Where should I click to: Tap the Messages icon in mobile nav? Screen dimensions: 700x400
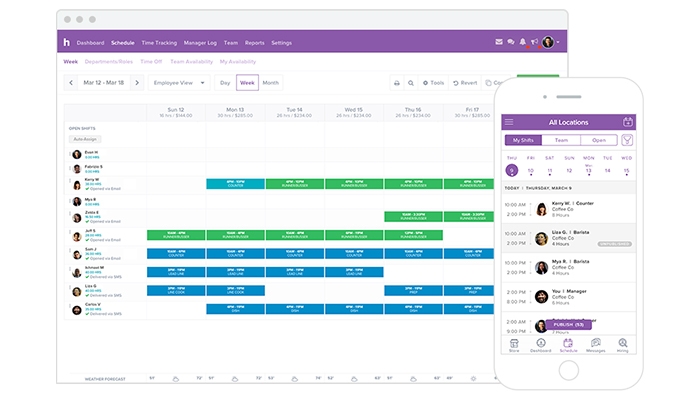pos(596,345)
